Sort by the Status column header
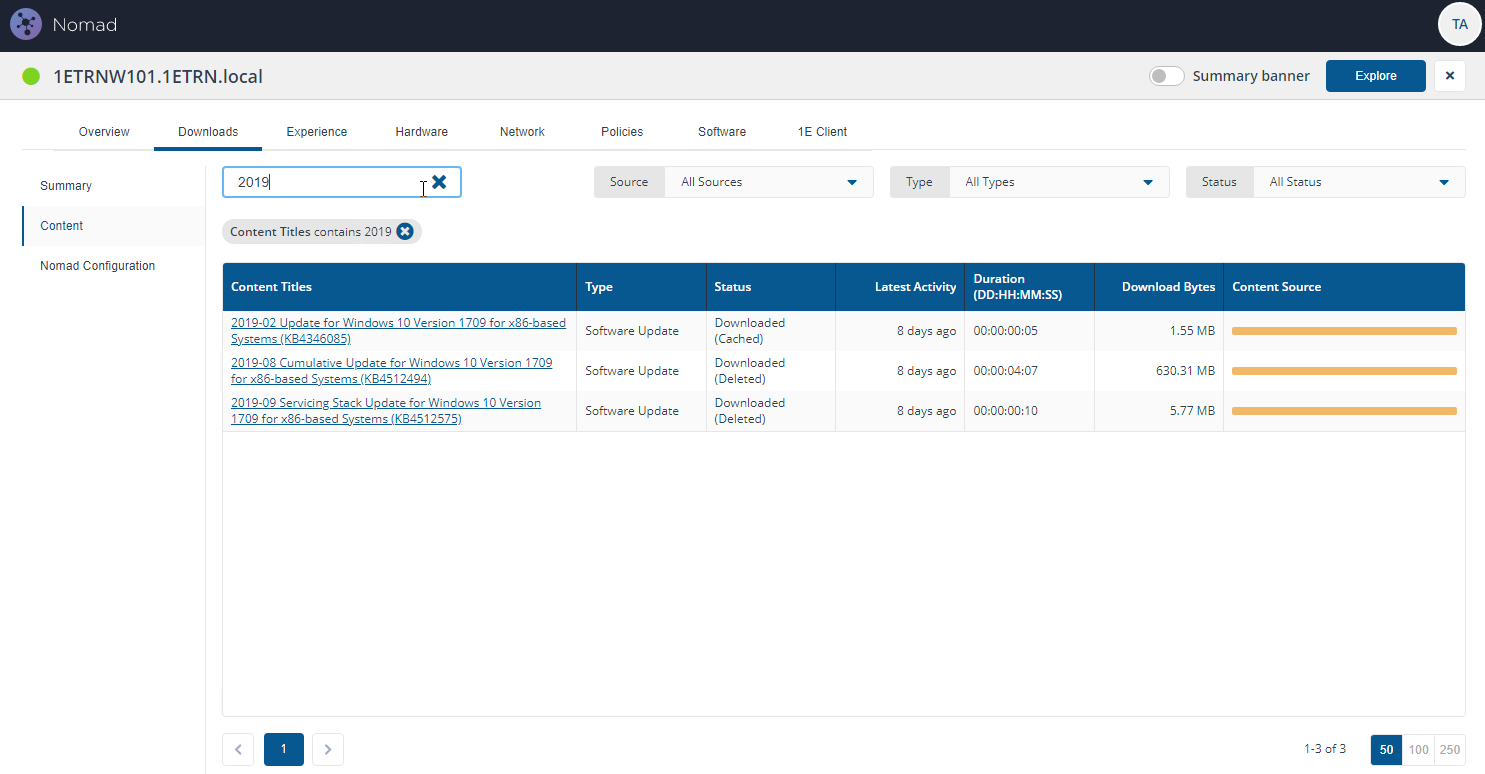This screenshot has width=1485, height=774. click(x=770, y=287)
